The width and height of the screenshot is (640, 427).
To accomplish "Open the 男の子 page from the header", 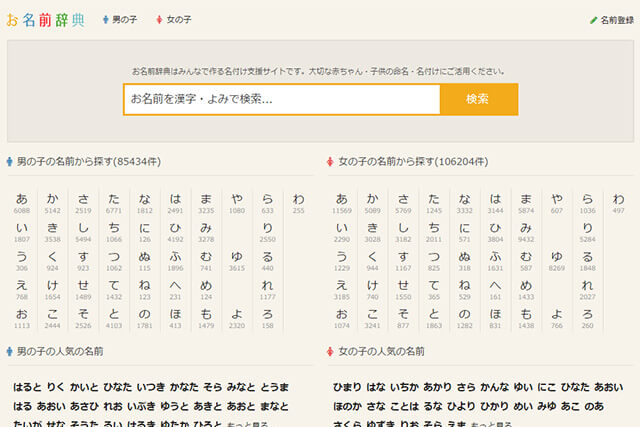I will pyautogui.click(x=120, y=20).
